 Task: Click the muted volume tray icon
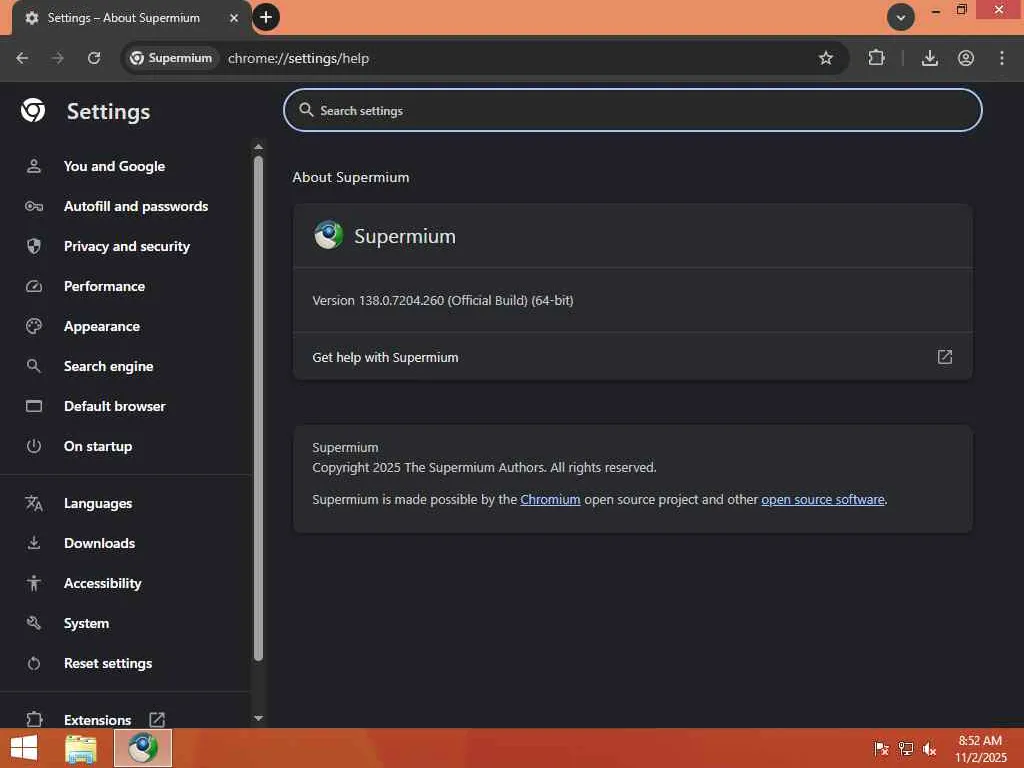929,748
